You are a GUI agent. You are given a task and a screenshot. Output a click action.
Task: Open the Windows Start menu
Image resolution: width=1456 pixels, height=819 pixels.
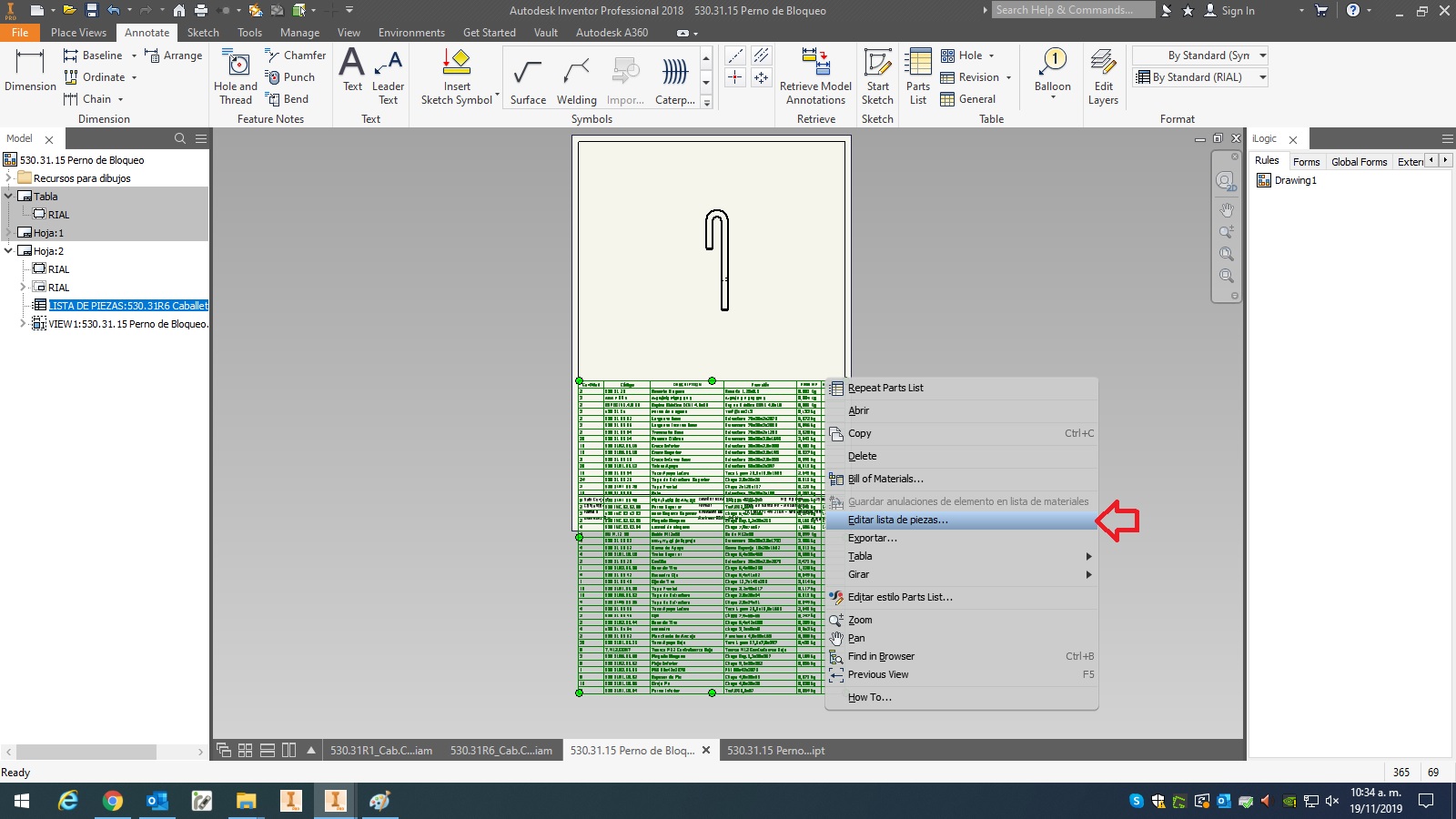coord(22,801)
